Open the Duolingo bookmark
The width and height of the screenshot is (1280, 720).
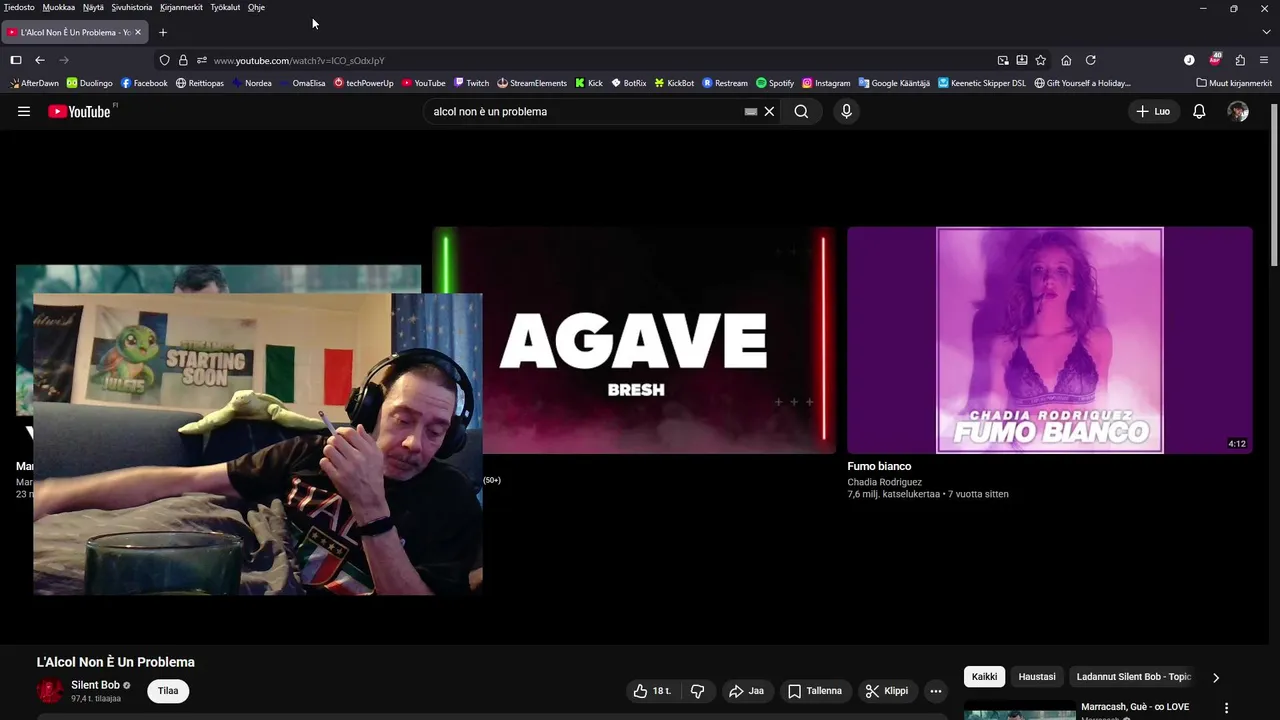(x=90, y=83)
